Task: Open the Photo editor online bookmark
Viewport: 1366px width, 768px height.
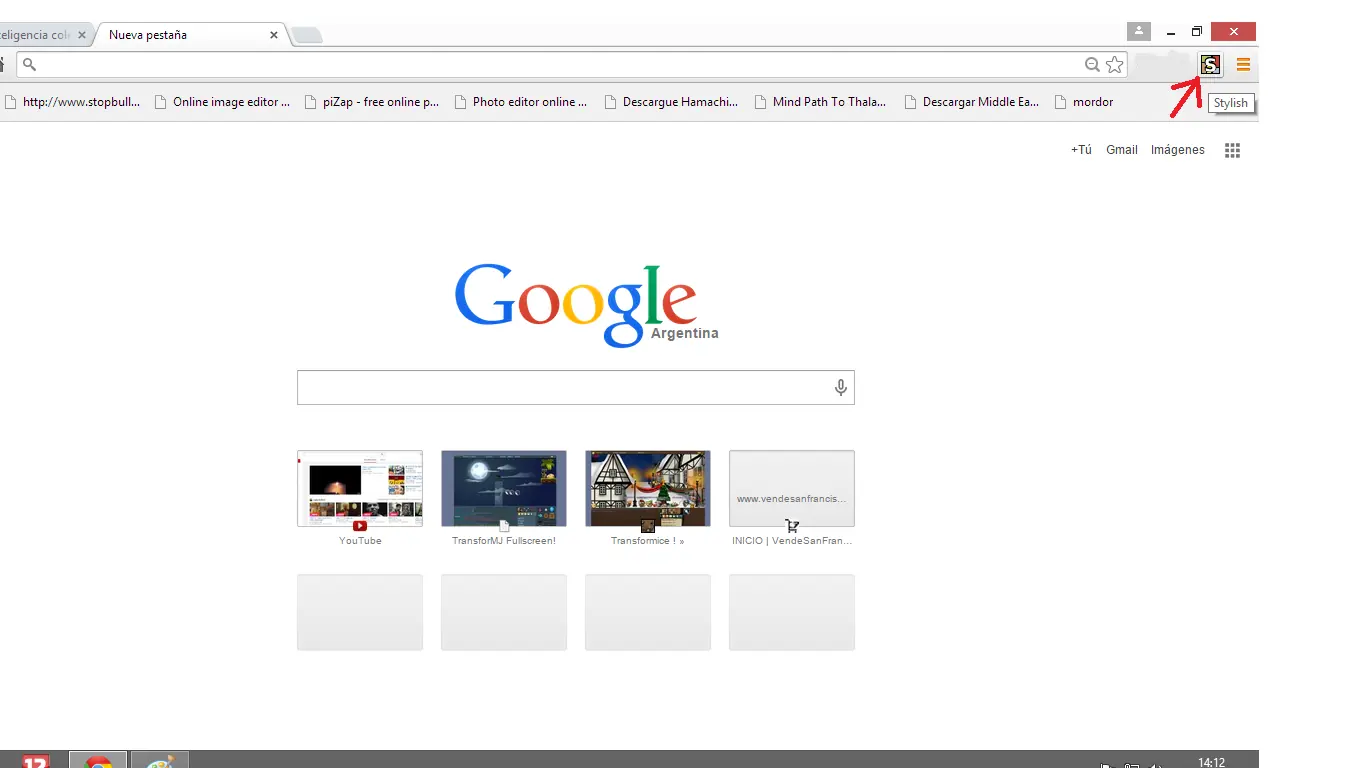Action: [x=521, y=102]
